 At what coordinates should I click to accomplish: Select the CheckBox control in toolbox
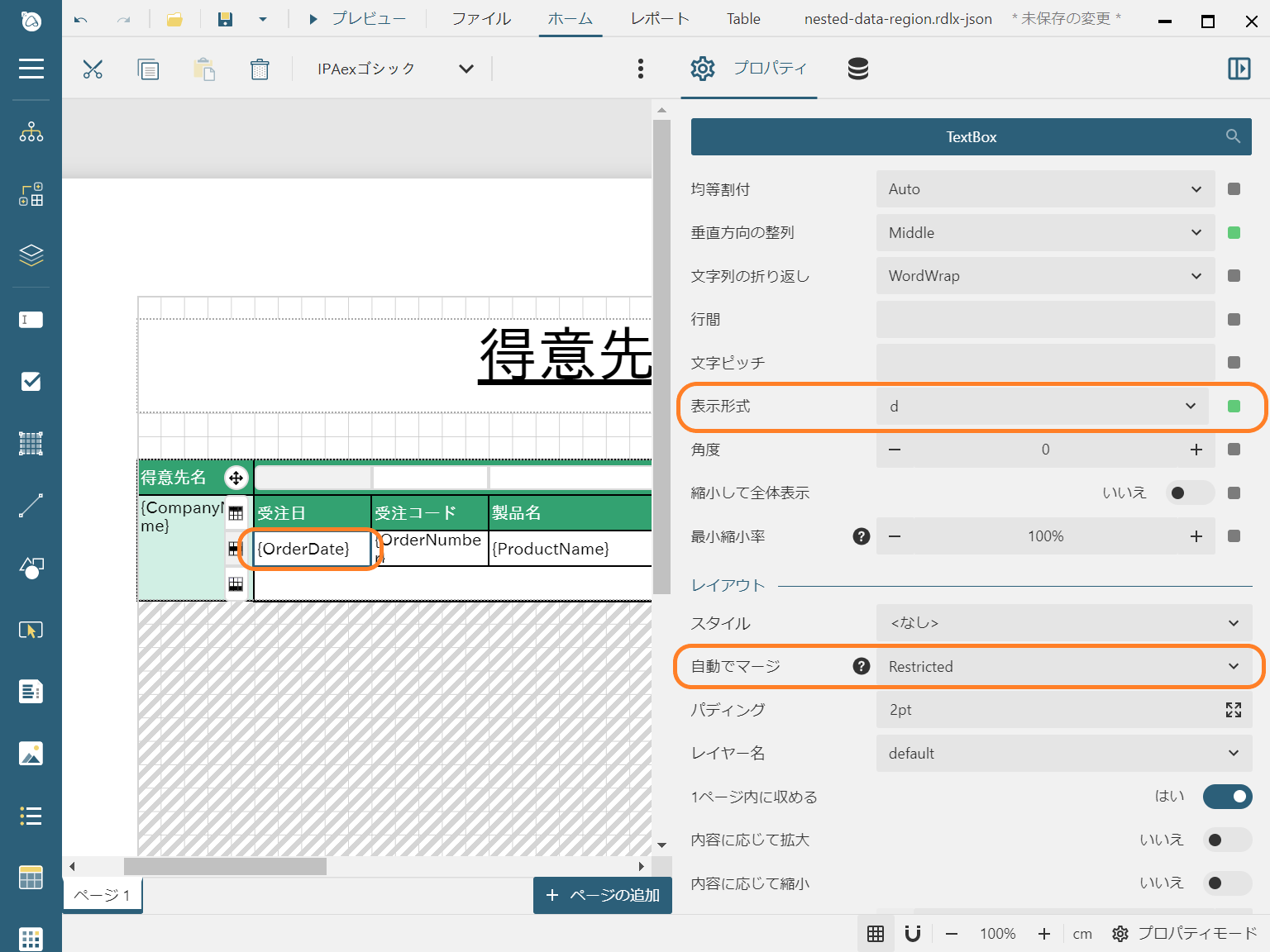coord(31,381)
